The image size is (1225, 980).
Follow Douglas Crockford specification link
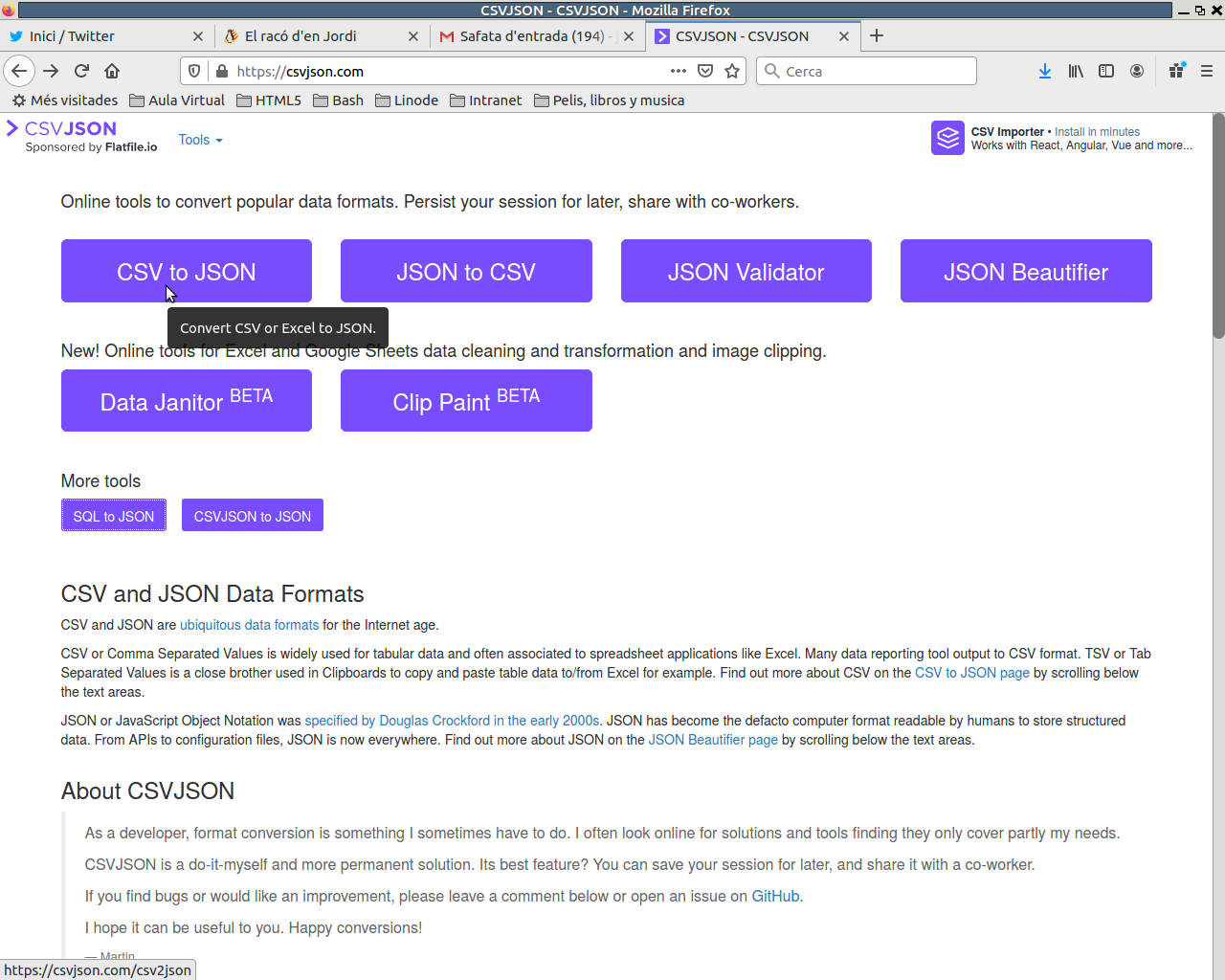[452, 721]
